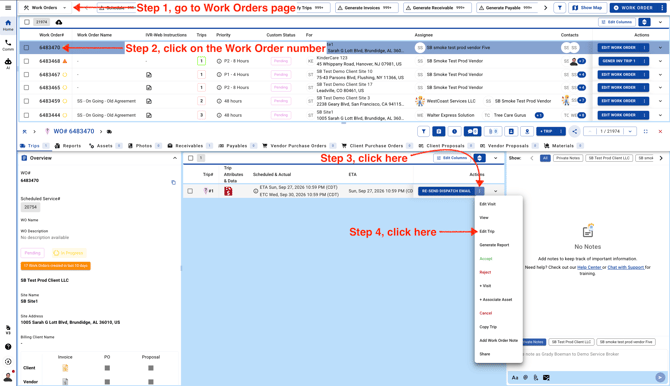
Task: Click the Generate Invoices button
Action: pos(367,8)
